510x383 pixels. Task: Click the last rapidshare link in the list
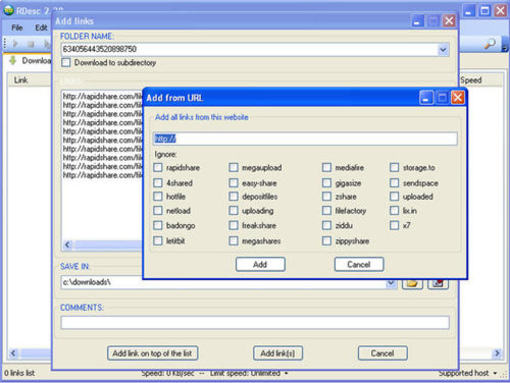pos(102,175)
